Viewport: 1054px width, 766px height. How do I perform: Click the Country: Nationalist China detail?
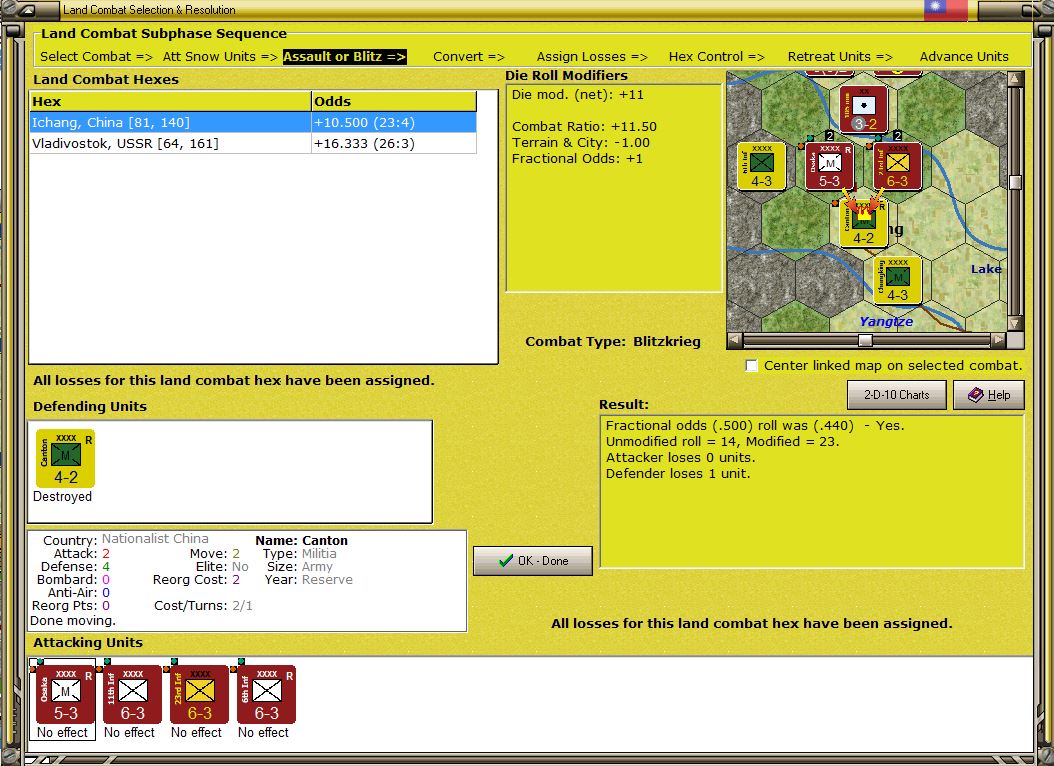point(126,540)
